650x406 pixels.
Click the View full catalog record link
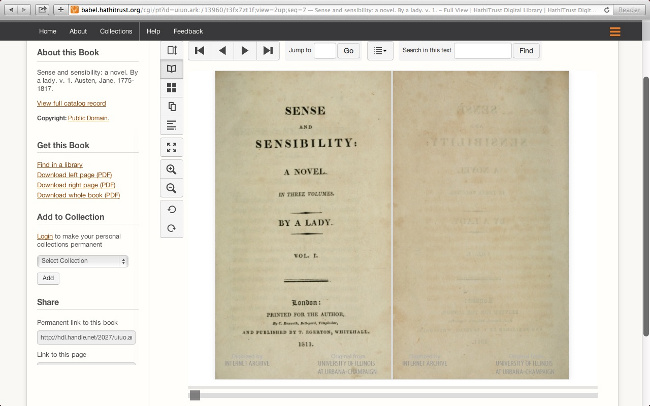coord(71,103)
